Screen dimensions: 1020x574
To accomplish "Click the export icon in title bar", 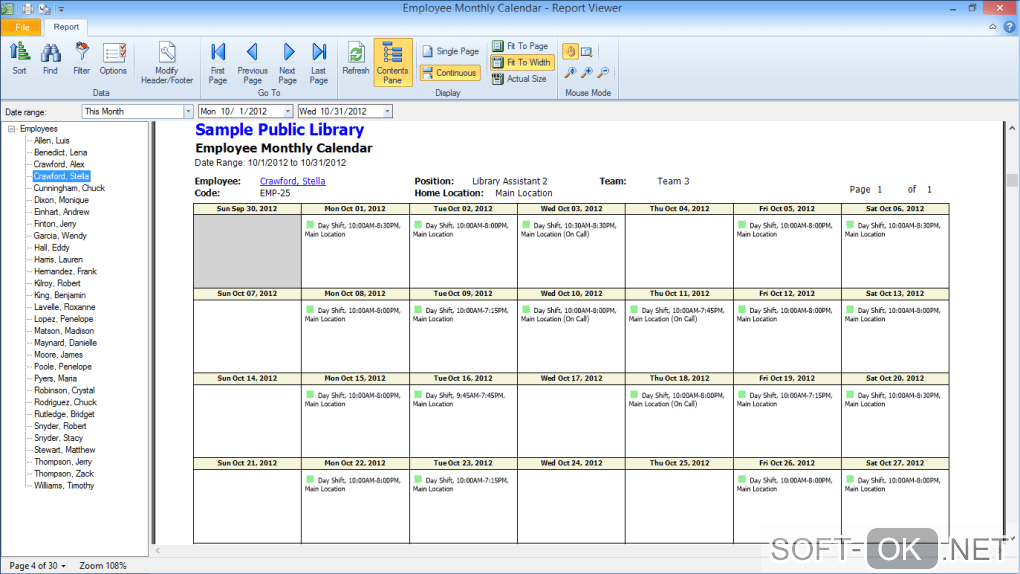I will point(44,9).
